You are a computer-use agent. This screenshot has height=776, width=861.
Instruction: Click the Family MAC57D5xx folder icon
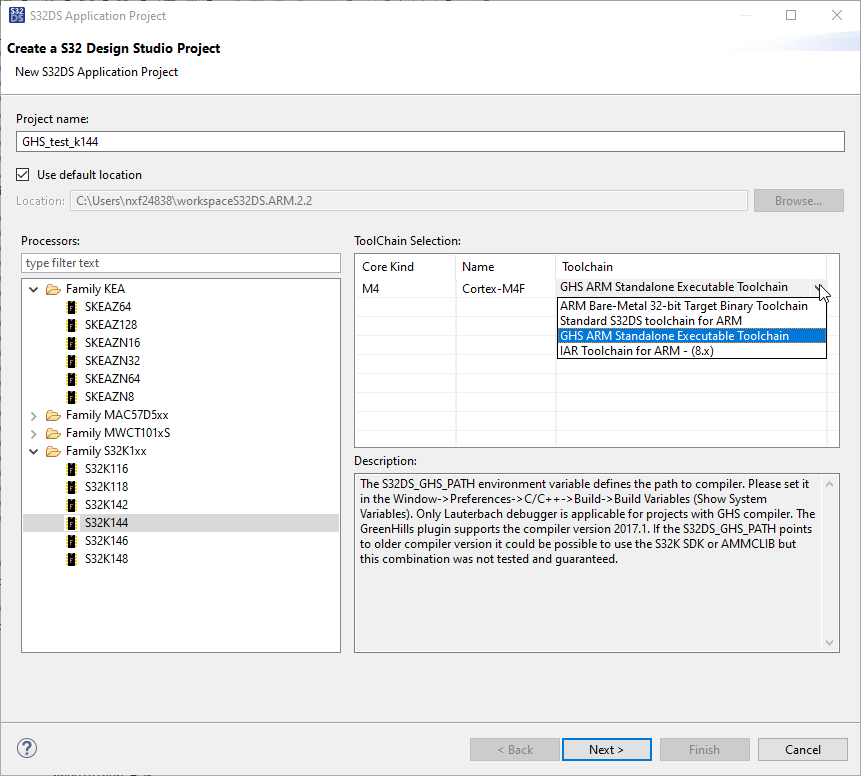click(53, 414)
